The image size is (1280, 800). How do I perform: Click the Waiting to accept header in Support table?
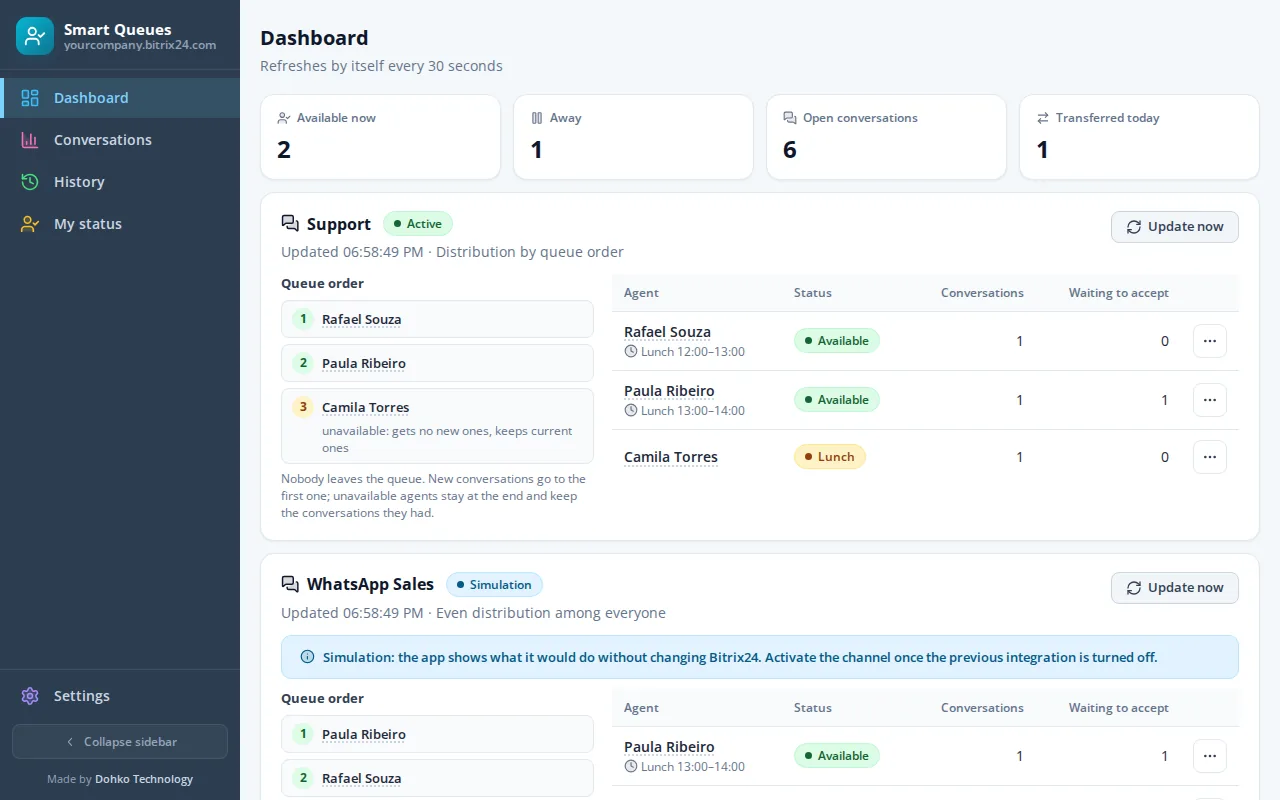pyautogui.click(x=1118, y=293)
